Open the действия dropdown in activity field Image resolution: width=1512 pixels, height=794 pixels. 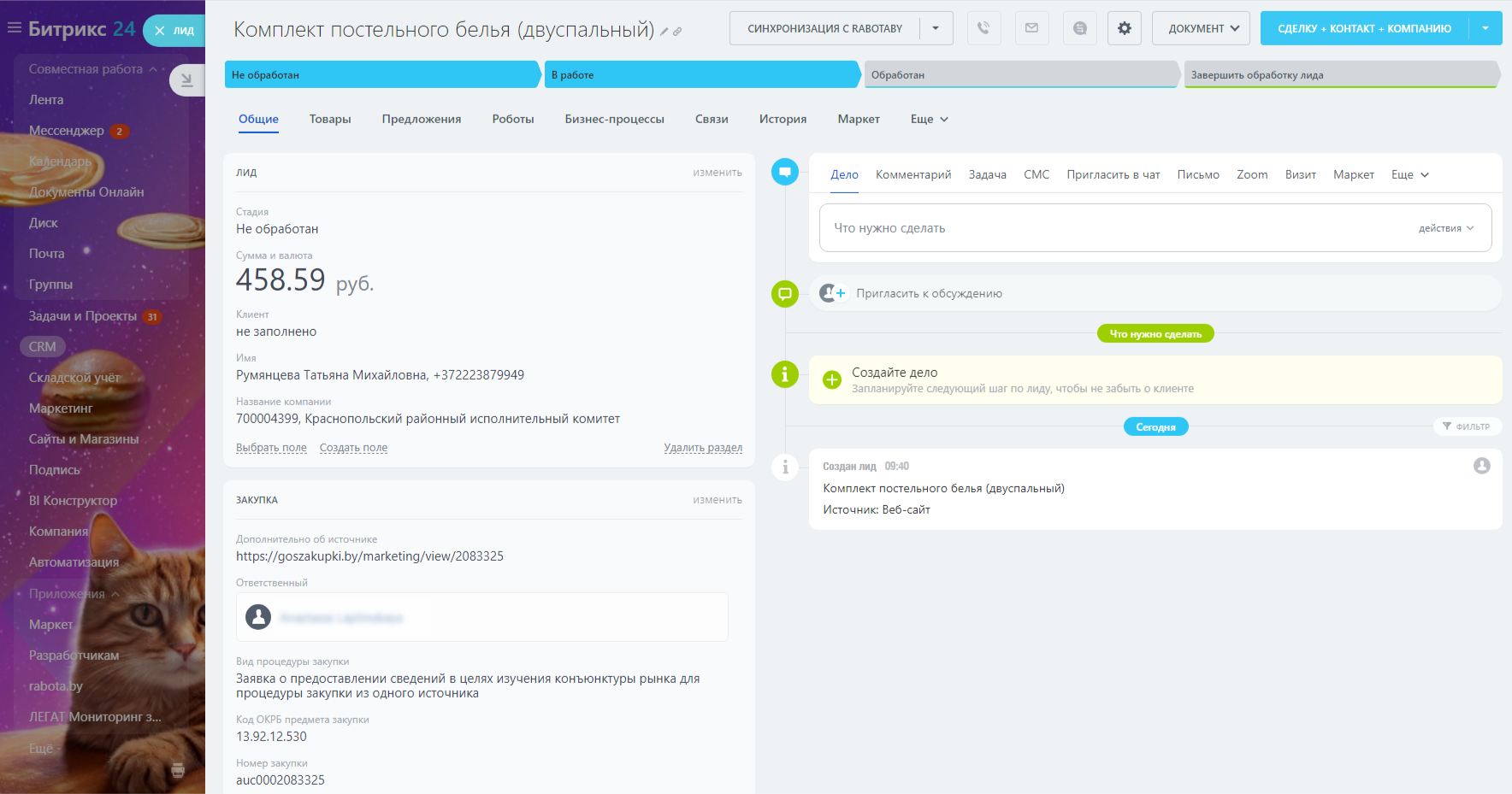(1445, 228)
